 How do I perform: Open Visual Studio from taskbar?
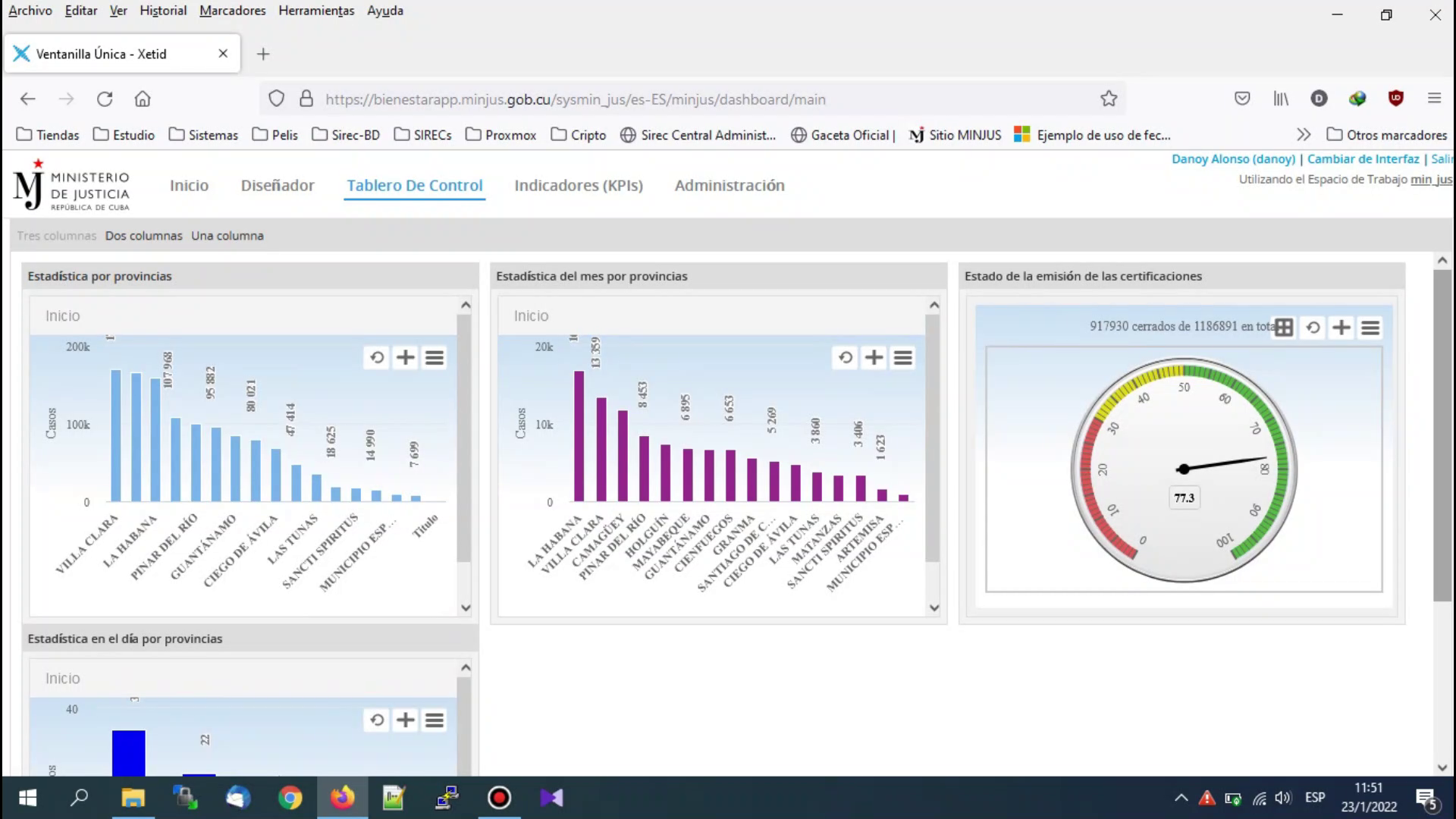[552, 798]
